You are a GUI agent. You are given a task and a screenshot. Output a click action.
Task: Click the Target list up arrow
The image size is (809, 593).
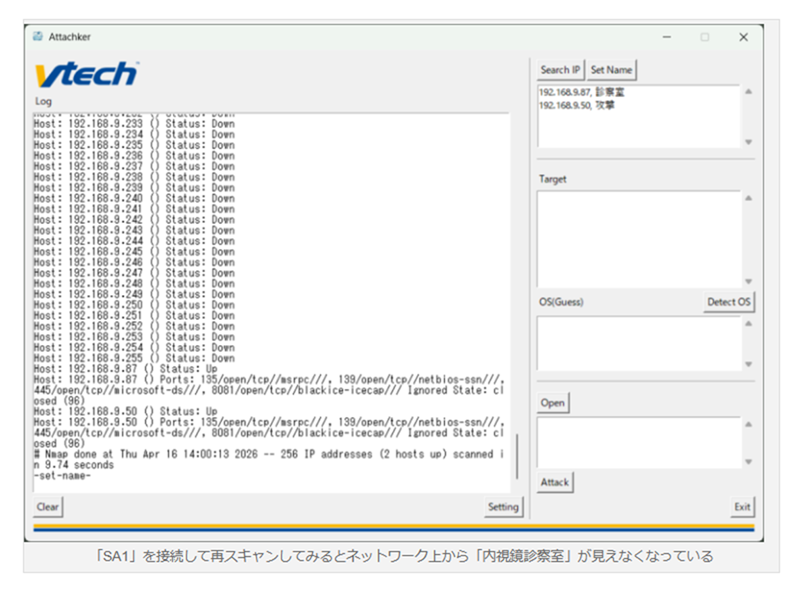pos(748,198)
